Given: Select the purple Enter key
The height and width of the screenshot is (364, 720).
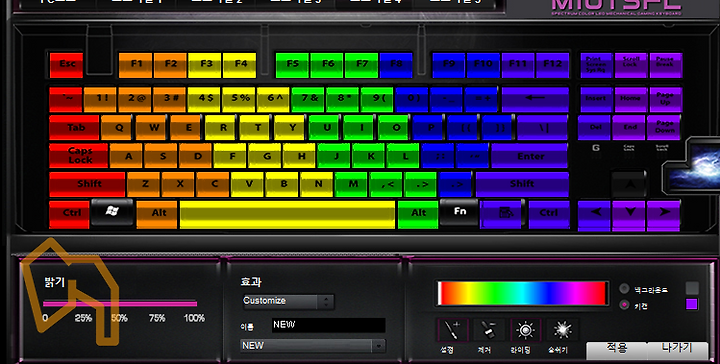Looking at the screenshot, I should (530, 156).
